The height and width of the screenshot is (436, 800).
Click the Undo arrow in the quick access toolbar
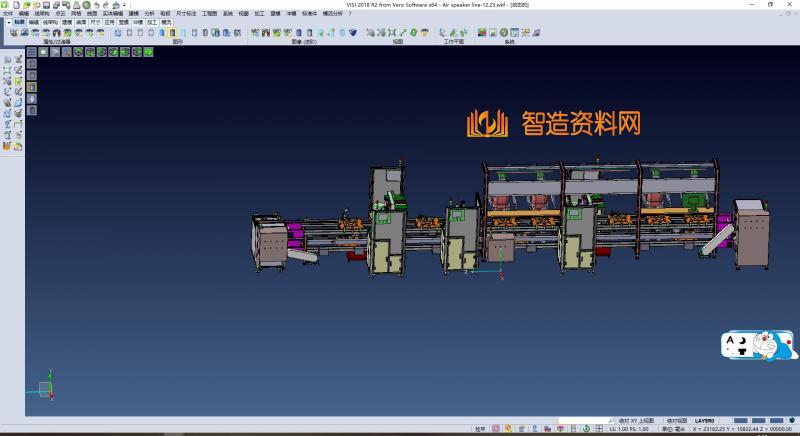click(97, 5)
